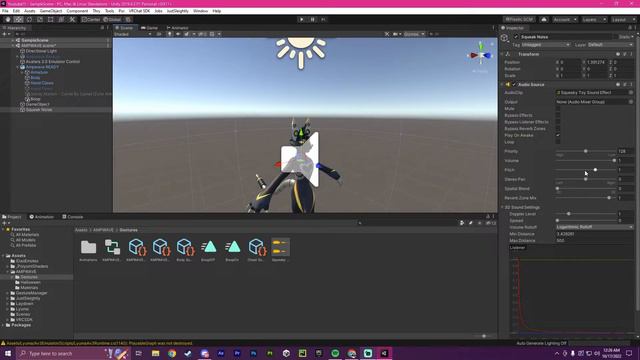
Task: Select the Hand tool in toolbar
Action: pos(8,19)
